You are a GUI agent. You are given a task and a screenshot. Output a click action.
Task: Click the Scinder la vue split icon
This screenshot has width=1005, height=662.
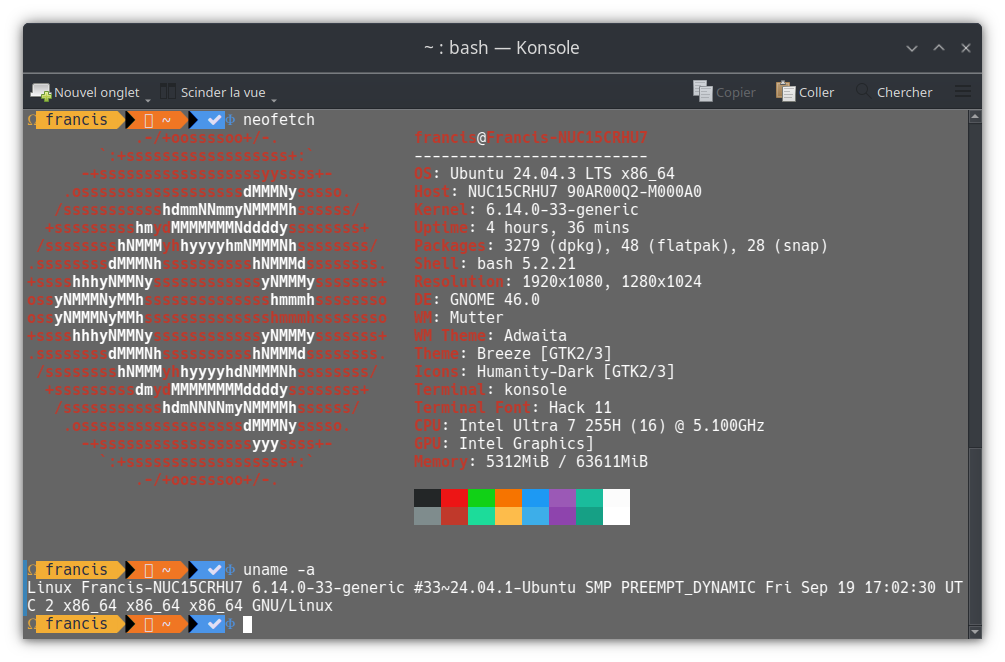[168, 92]
